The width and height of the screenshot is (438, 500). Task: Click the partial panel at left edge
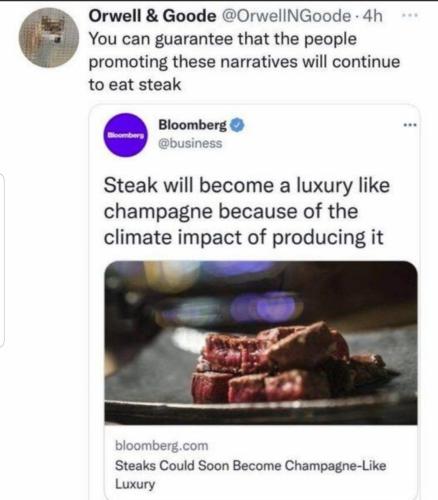[2, 260]
